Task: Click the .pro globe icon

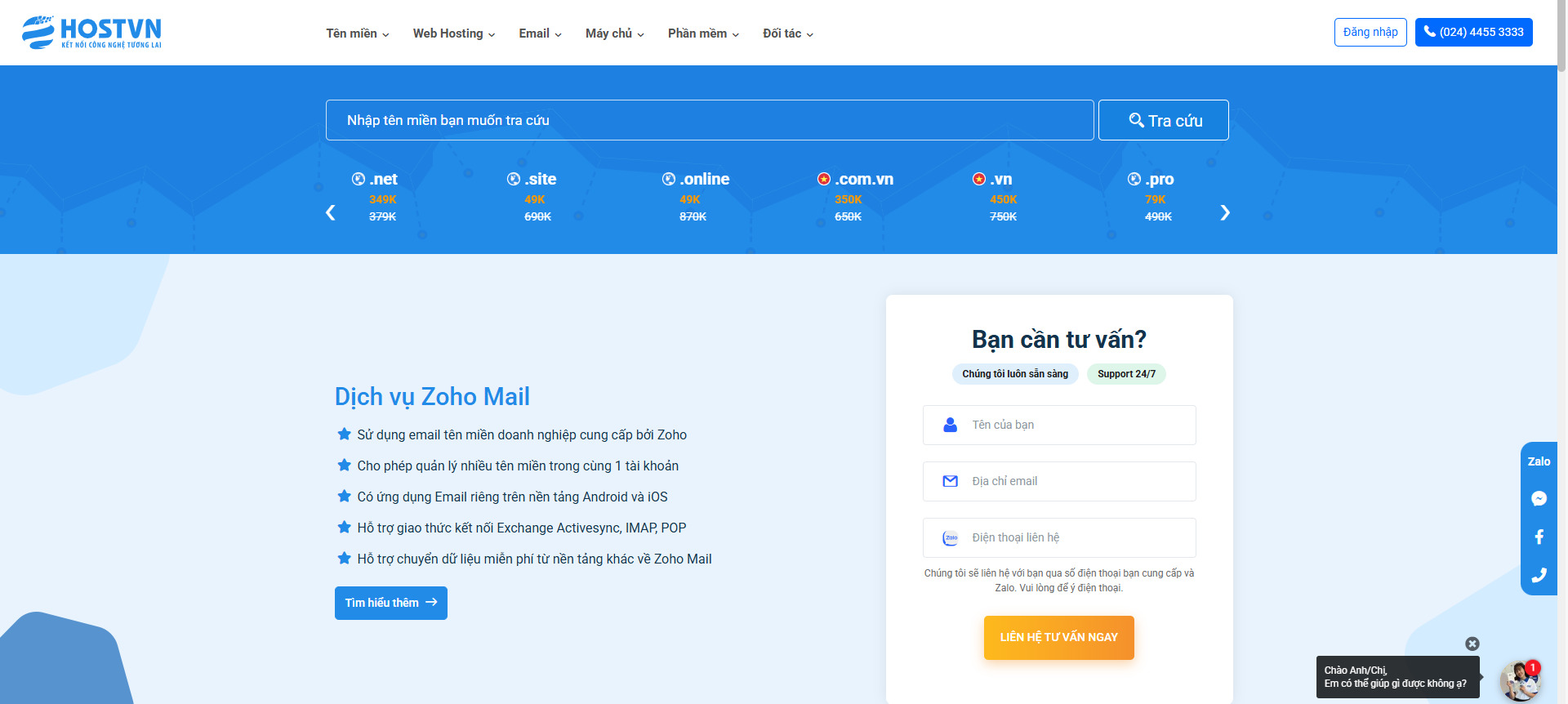Action: (x=1134, y=179)
